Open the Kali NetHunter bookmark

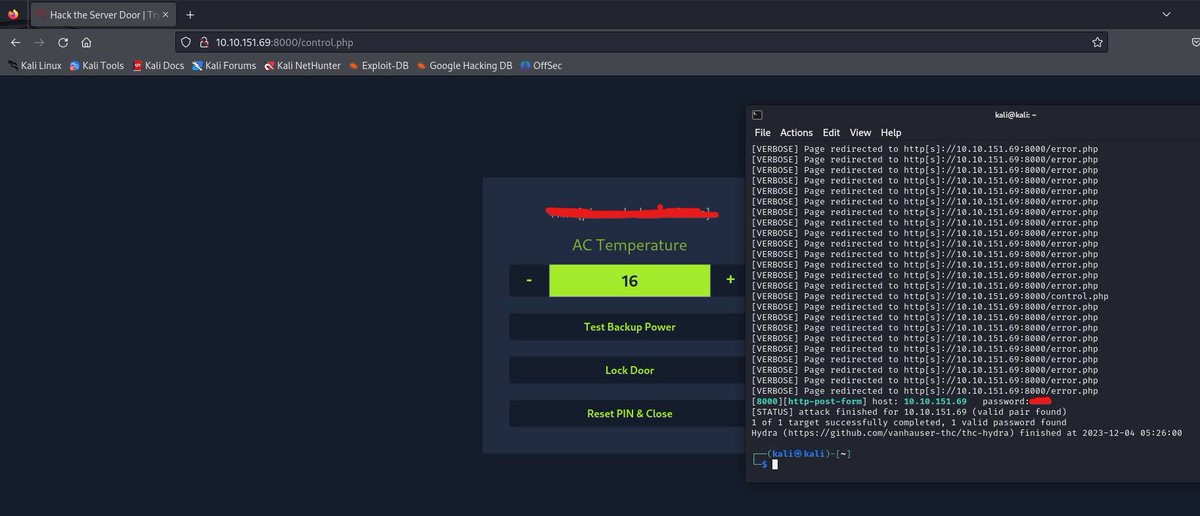303,66
